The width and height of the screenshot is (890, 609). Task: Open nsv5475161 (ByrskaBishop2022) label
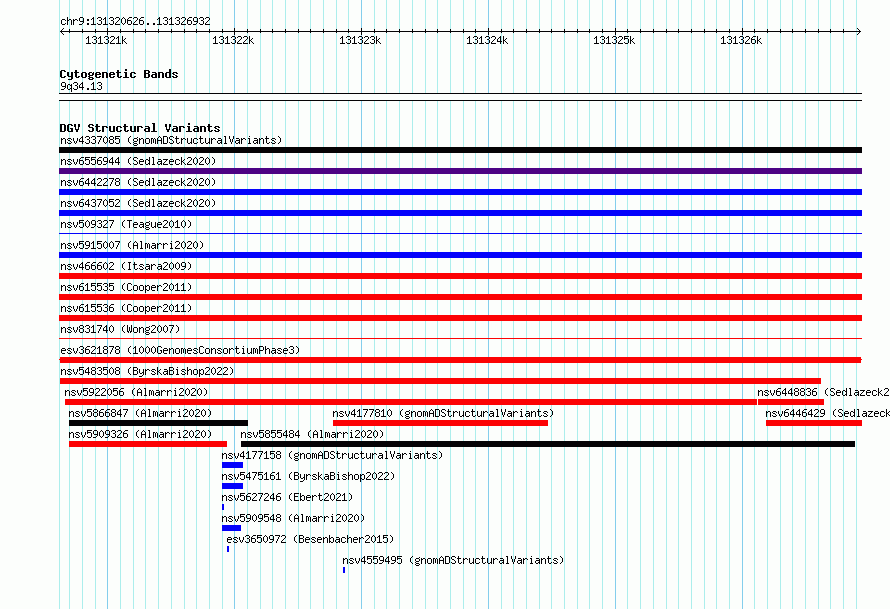pos(308,476)
